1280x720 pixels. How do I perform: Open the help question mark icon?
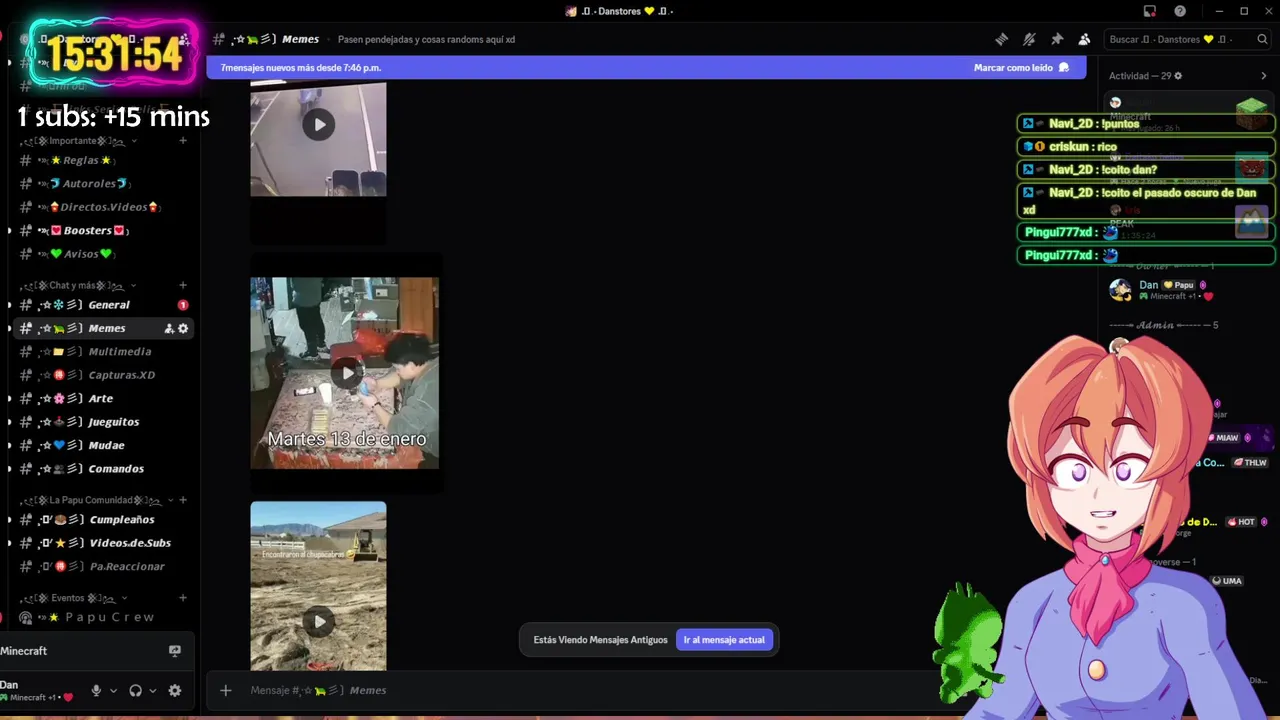(1180, 11)
